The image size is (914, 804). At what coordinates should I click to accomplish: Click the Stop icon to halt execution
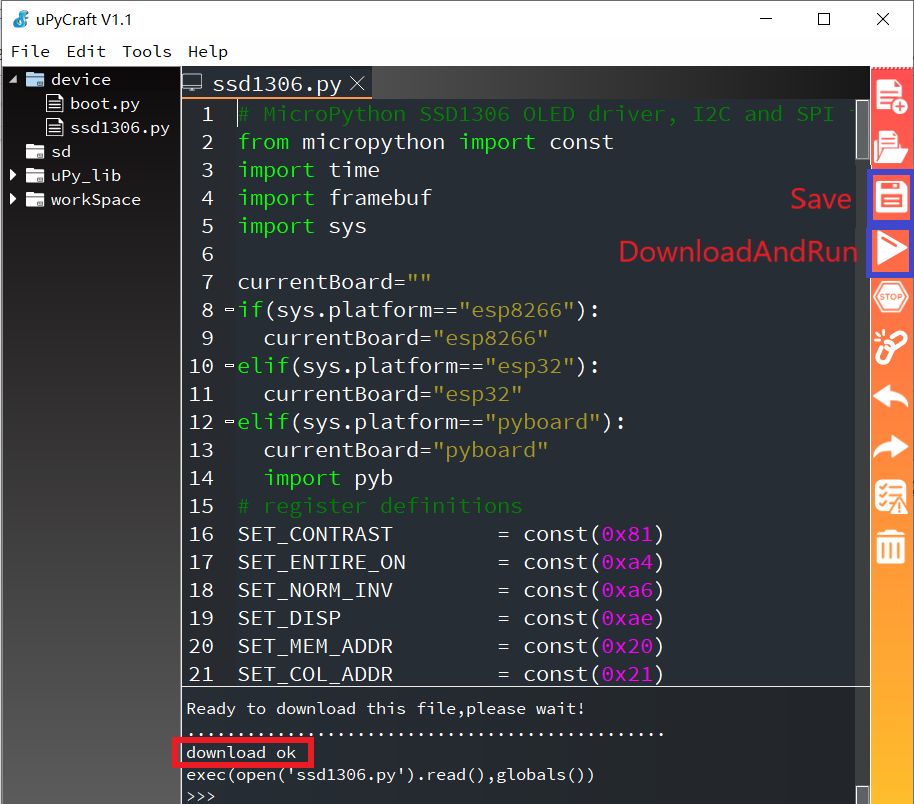889,297
